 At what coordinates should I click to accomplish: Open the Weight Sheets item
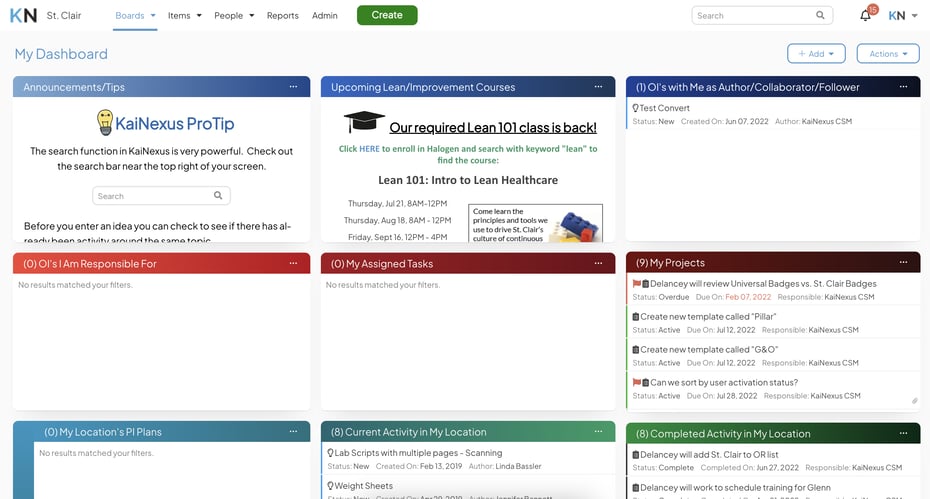[x=364, y=485]
